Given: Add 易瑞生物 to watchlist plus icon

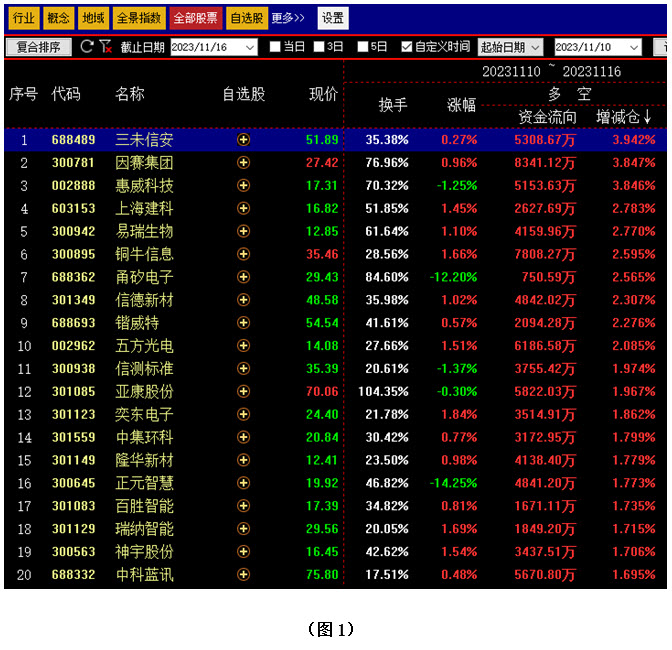Looking at the screenshot, I should point(243,231).
